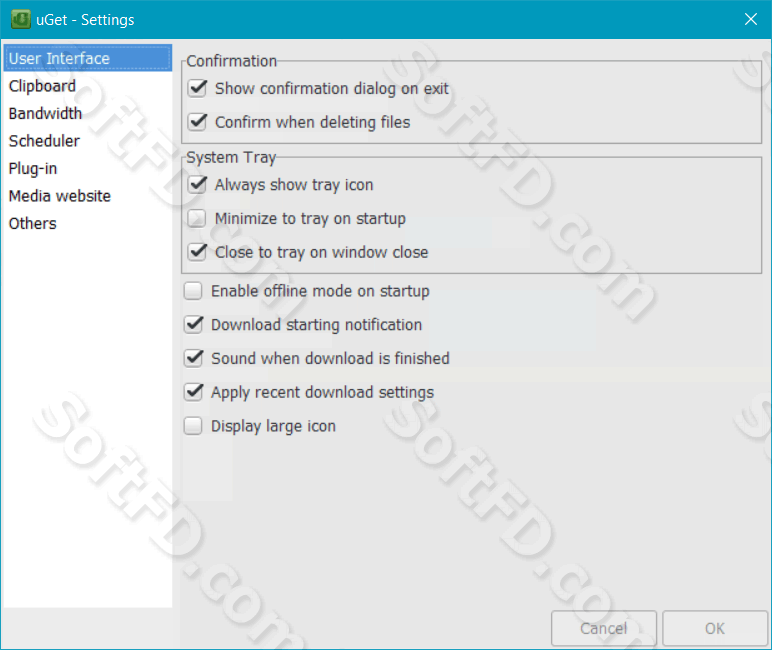Toggle Close to tray on window close

(x=197, y=252)
